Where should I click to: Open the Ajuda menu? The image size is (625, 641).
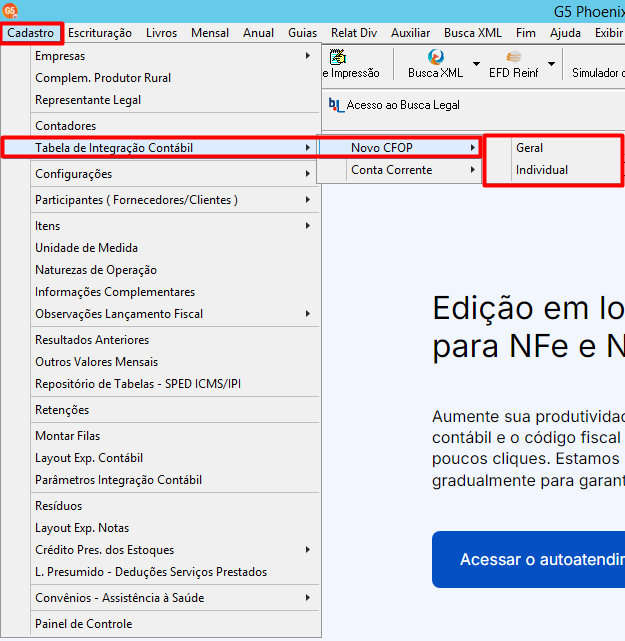[565, 33]
